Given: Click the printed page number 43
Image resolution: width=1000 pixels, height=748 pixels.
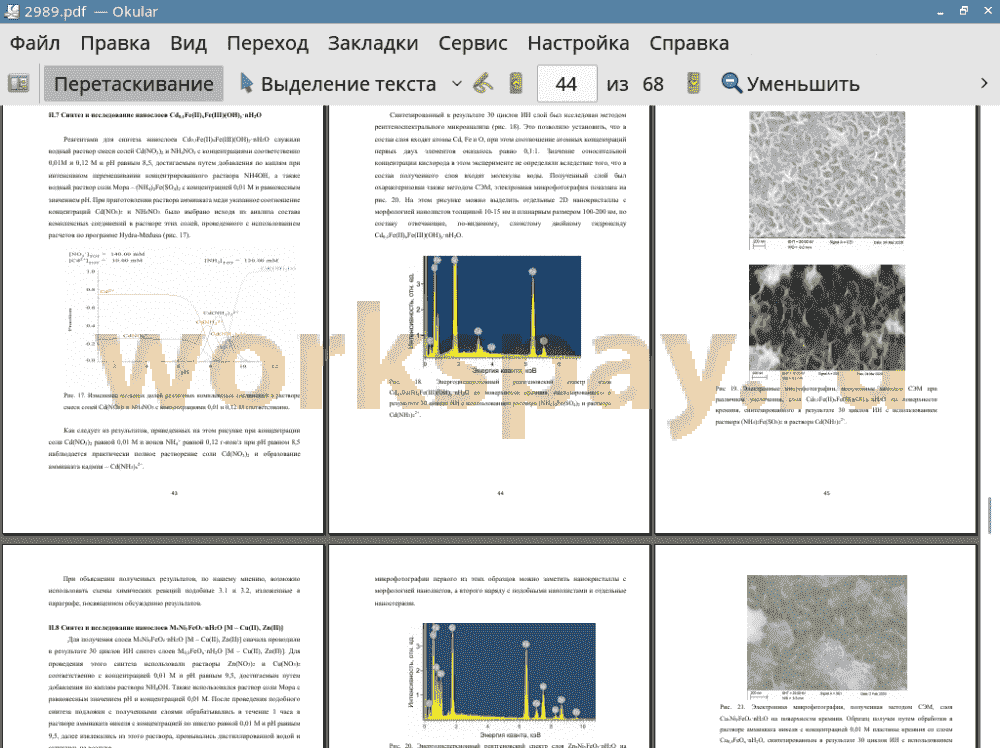Looking at the screenshot, I should click(174, 493).
